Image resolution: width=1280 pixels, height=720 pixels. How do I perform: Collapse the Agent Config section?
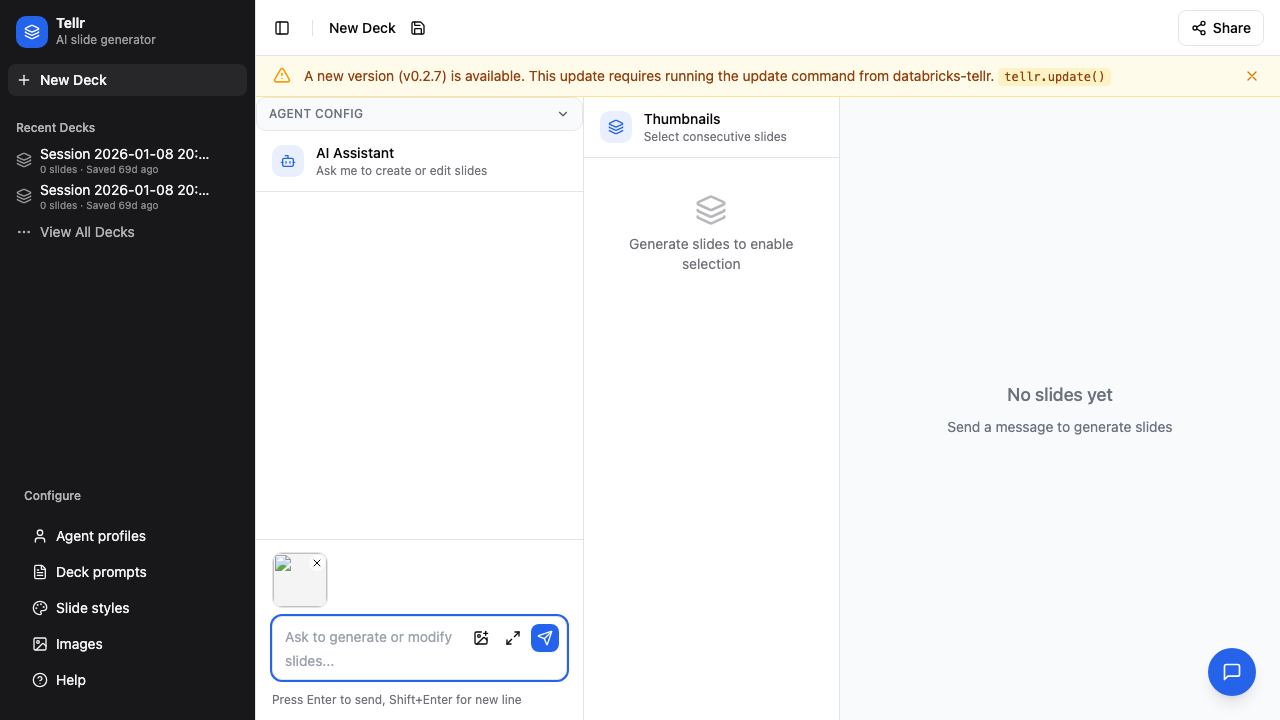point(563,113)
